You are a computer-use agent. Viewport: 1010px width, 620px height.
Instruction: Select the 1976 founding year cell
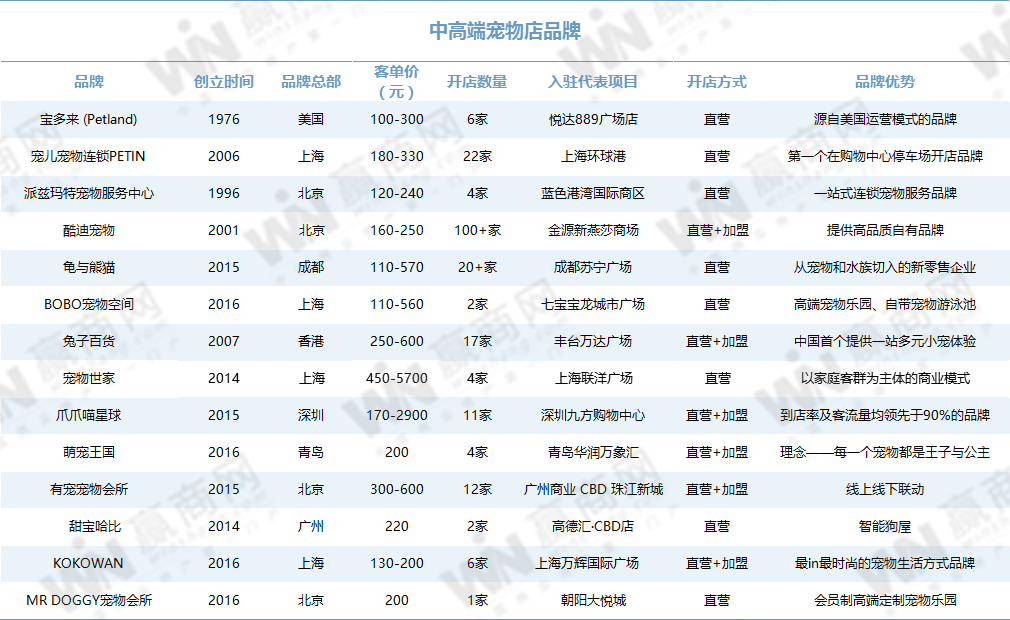coord(224,119)
